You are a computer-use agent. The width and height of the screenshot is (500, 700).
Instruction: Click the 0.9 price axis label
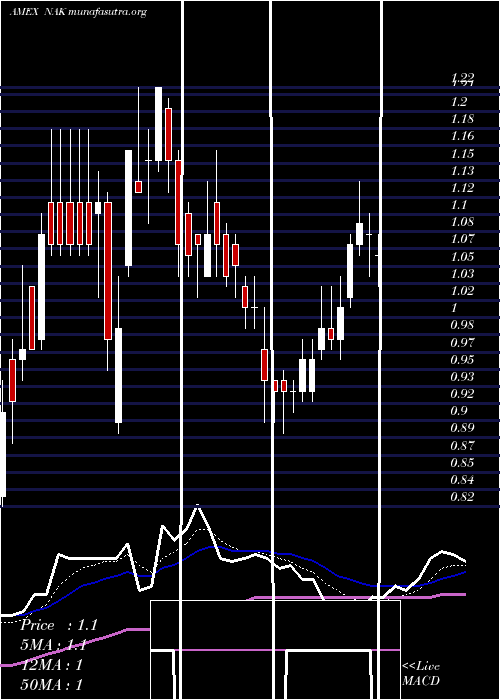[458, 411]
